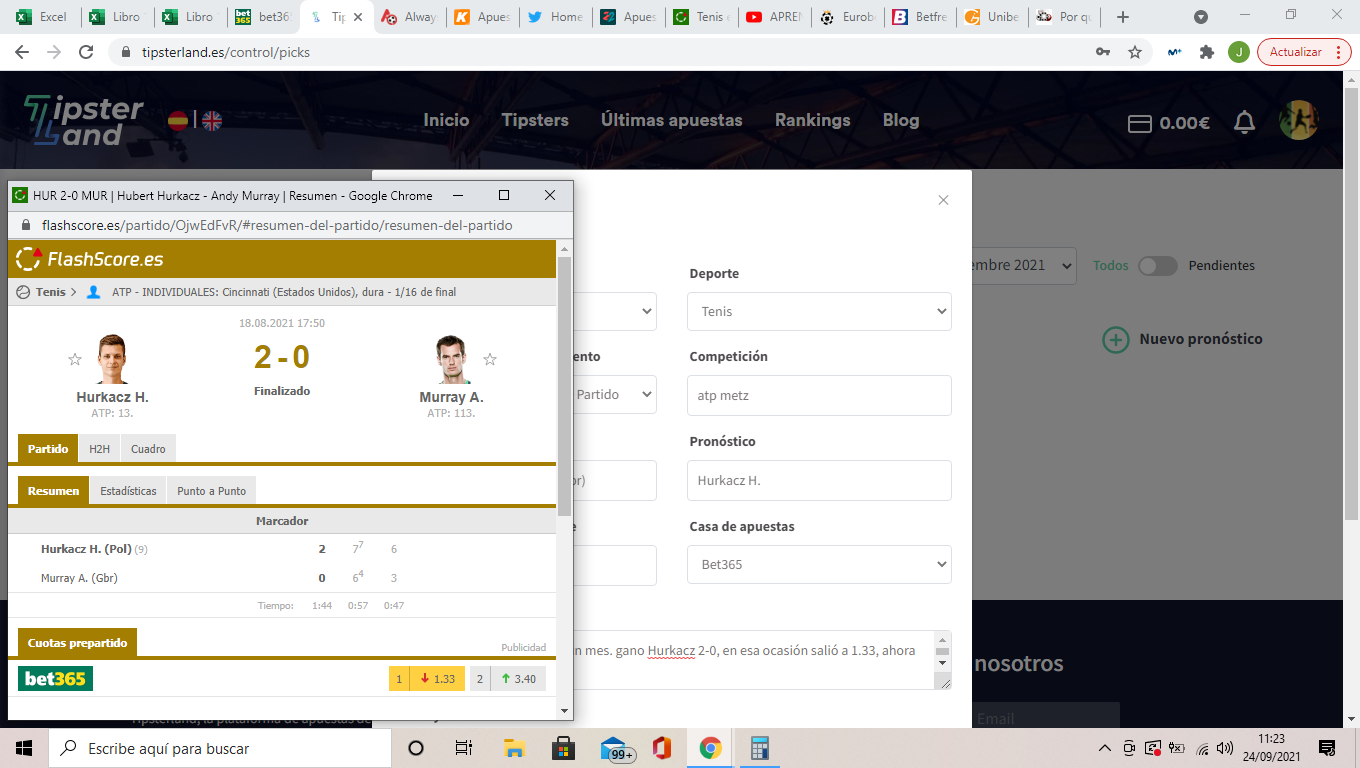Switch site language to Spanish flag
Screen dimensions: 1360x768
pos(178,121)
